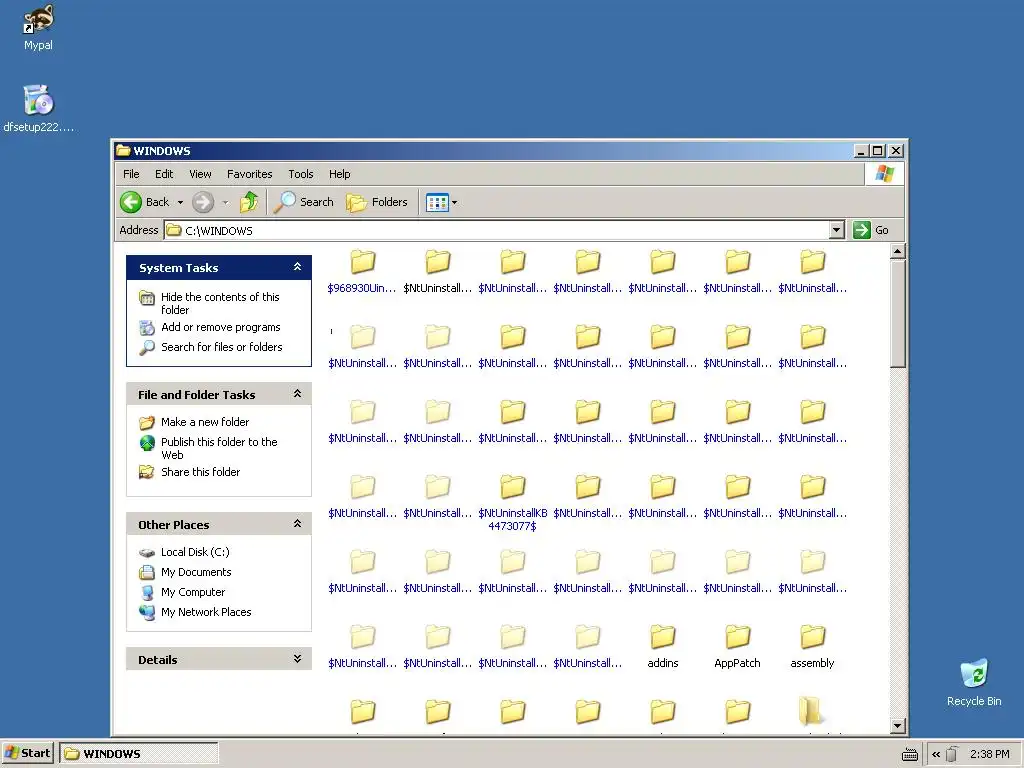Image resolution: width=1024 pixels, height=768 pixels.
Task: Select the assembly folder
Action: pos(812,646)
